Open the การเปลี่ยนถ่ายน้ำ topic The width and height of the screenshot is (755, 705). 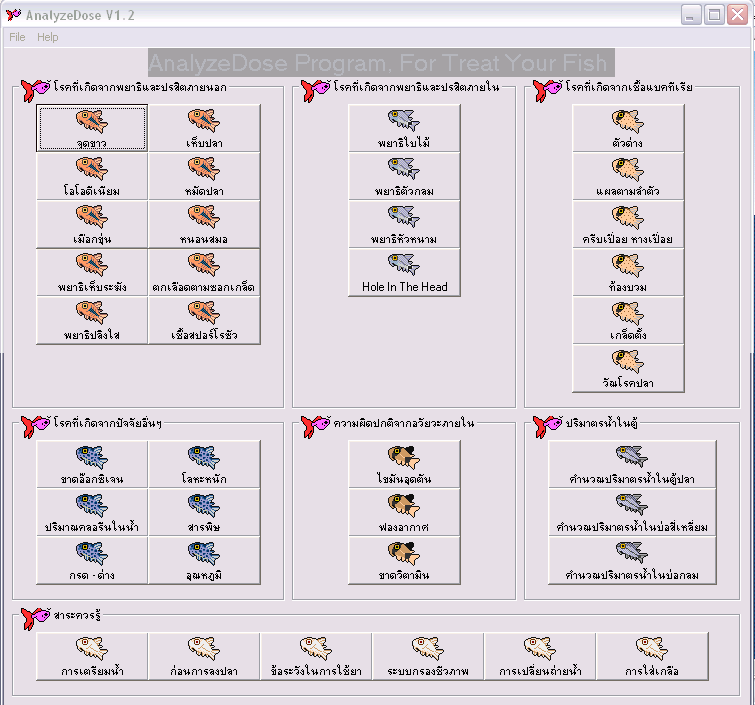[540, 656]
